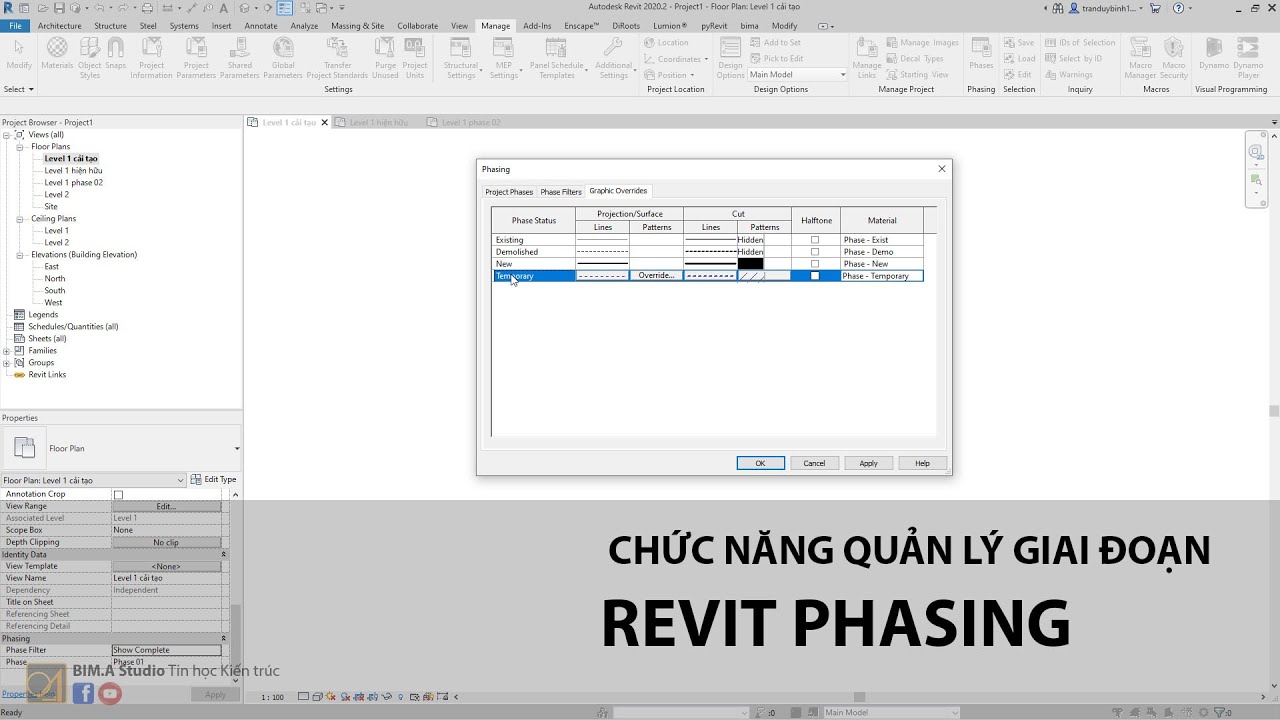Switch to Level 1 hiện hữu view tab

[x=379, y=122]
